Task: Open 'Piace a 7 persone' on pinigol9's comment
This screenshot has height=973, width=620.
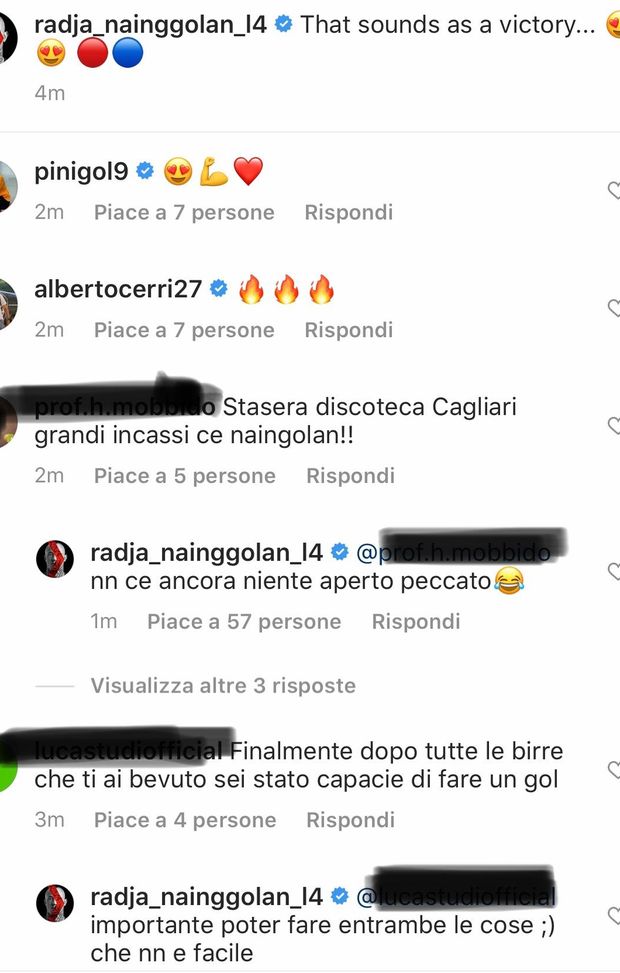Action: (184, 212)
